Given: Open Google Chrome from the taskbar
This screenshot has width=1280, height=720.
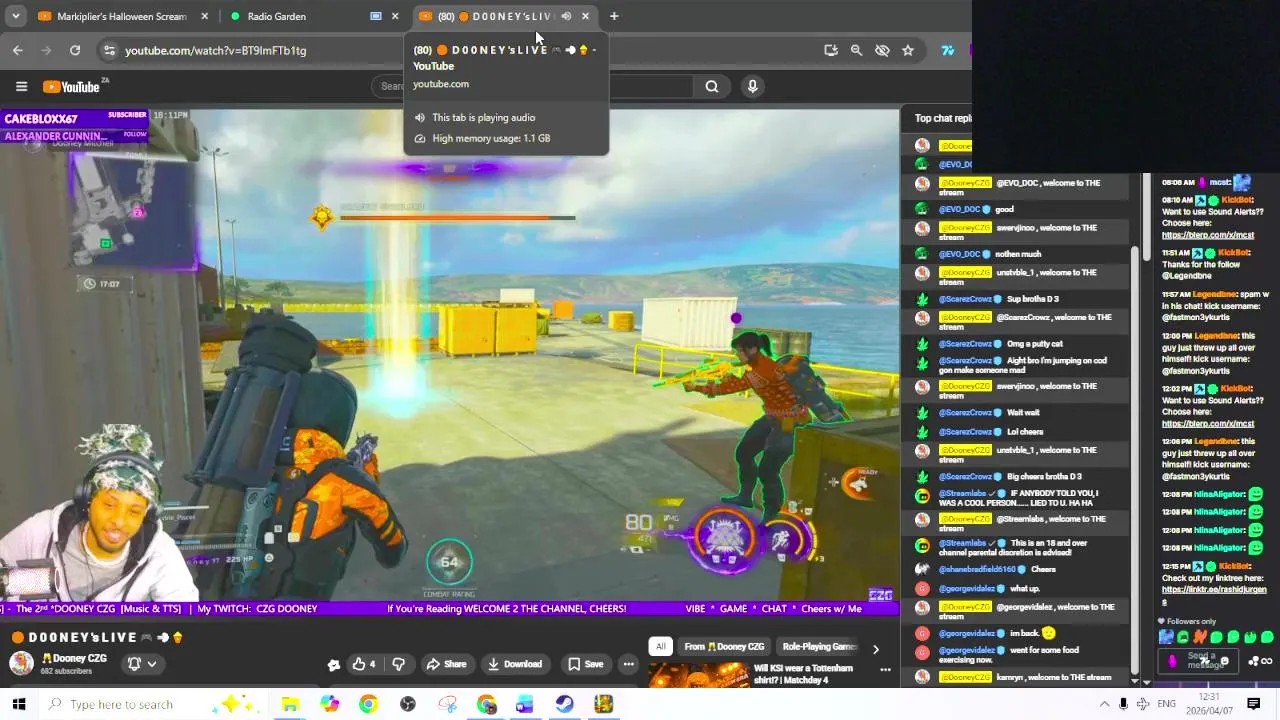Looking at the screenshot, I should click(x=369, y=704).
